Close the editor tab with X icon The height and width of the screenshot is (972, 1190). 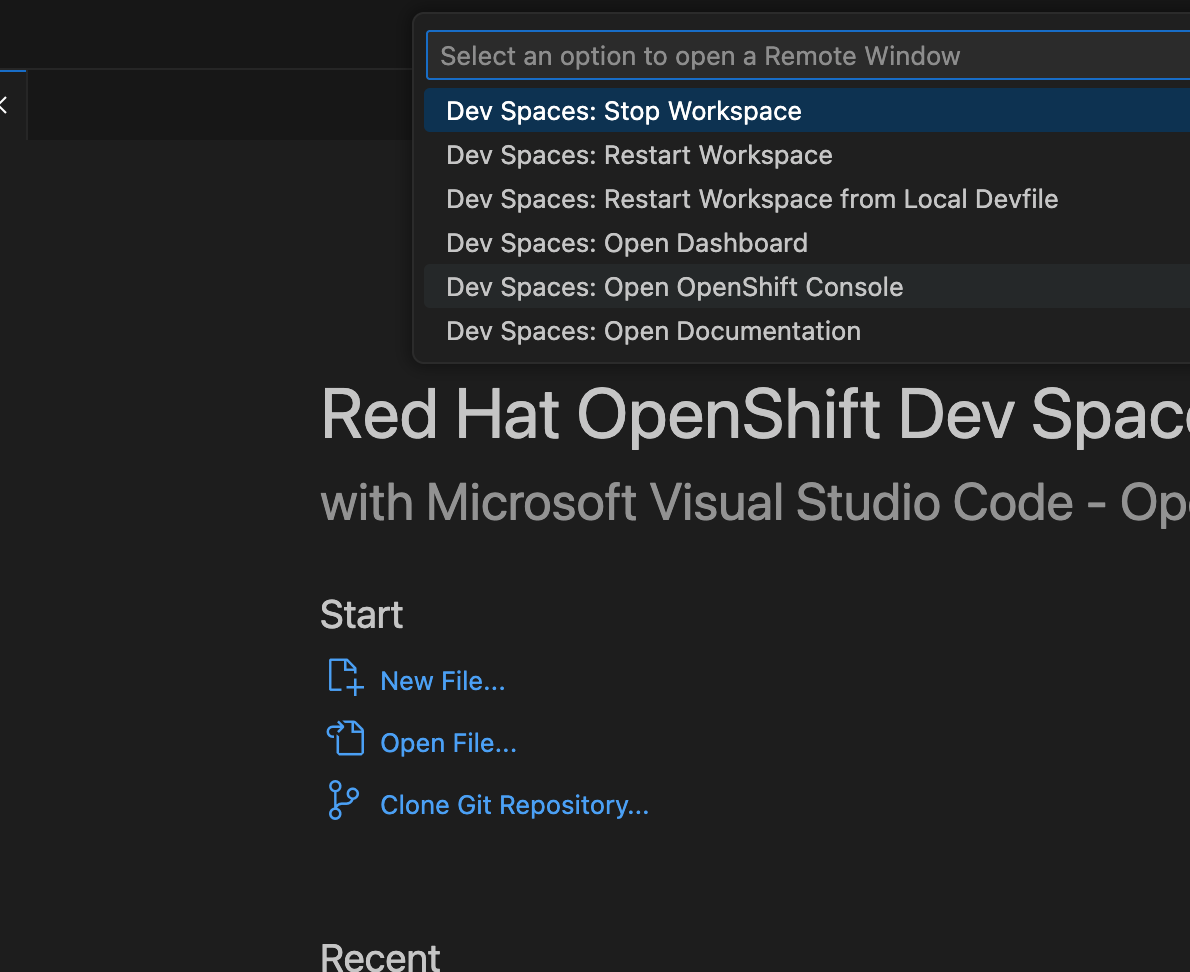click(3, 105)
